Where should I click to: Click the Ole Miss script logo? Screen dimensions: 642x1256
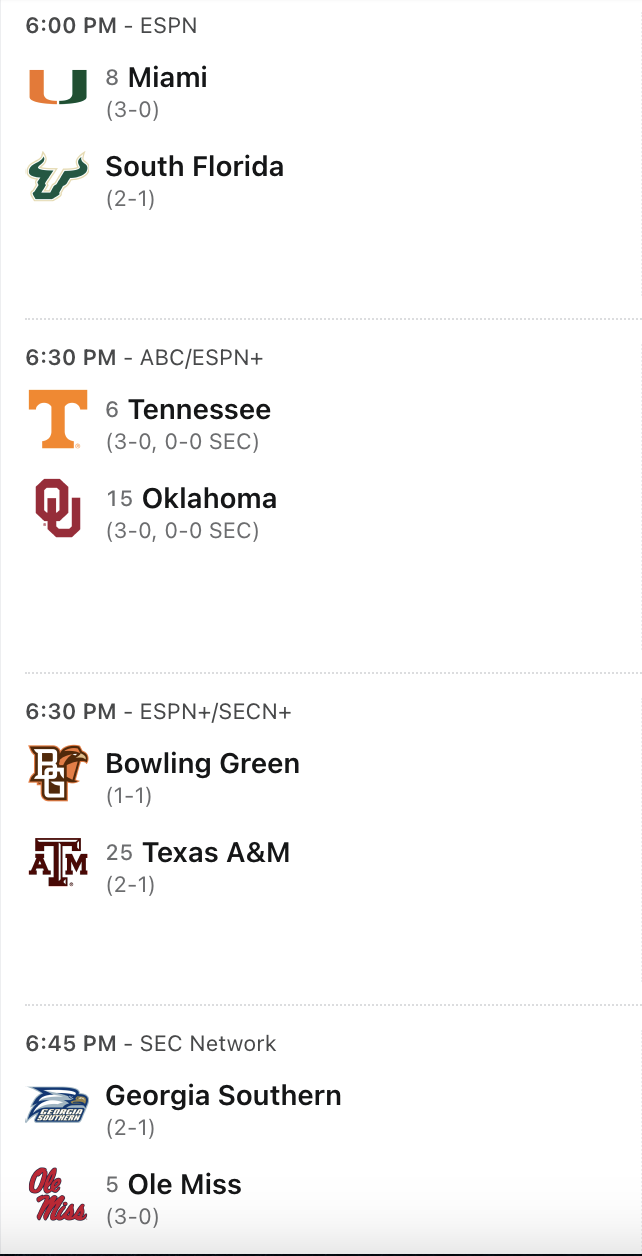click(57, 1194)
